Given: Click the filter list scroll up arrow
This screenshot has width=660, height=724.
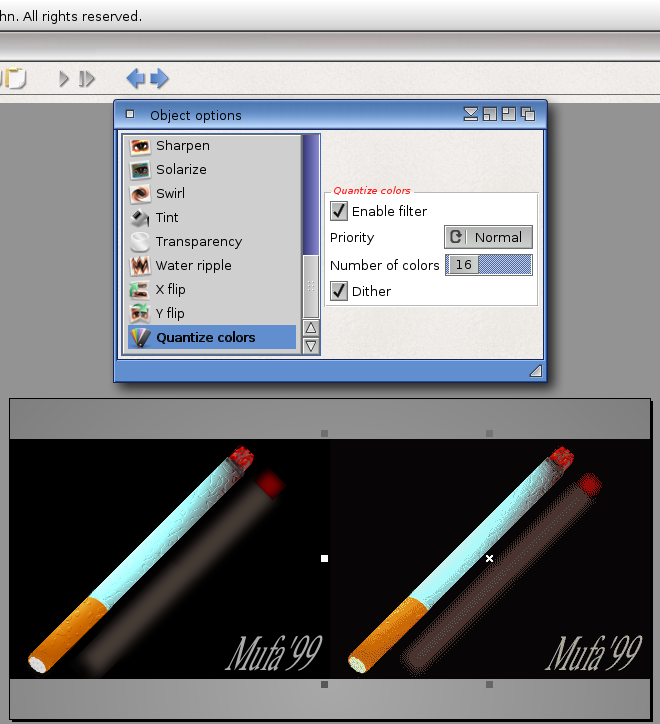Looking at the screenshot, I should tap(311, 328).
